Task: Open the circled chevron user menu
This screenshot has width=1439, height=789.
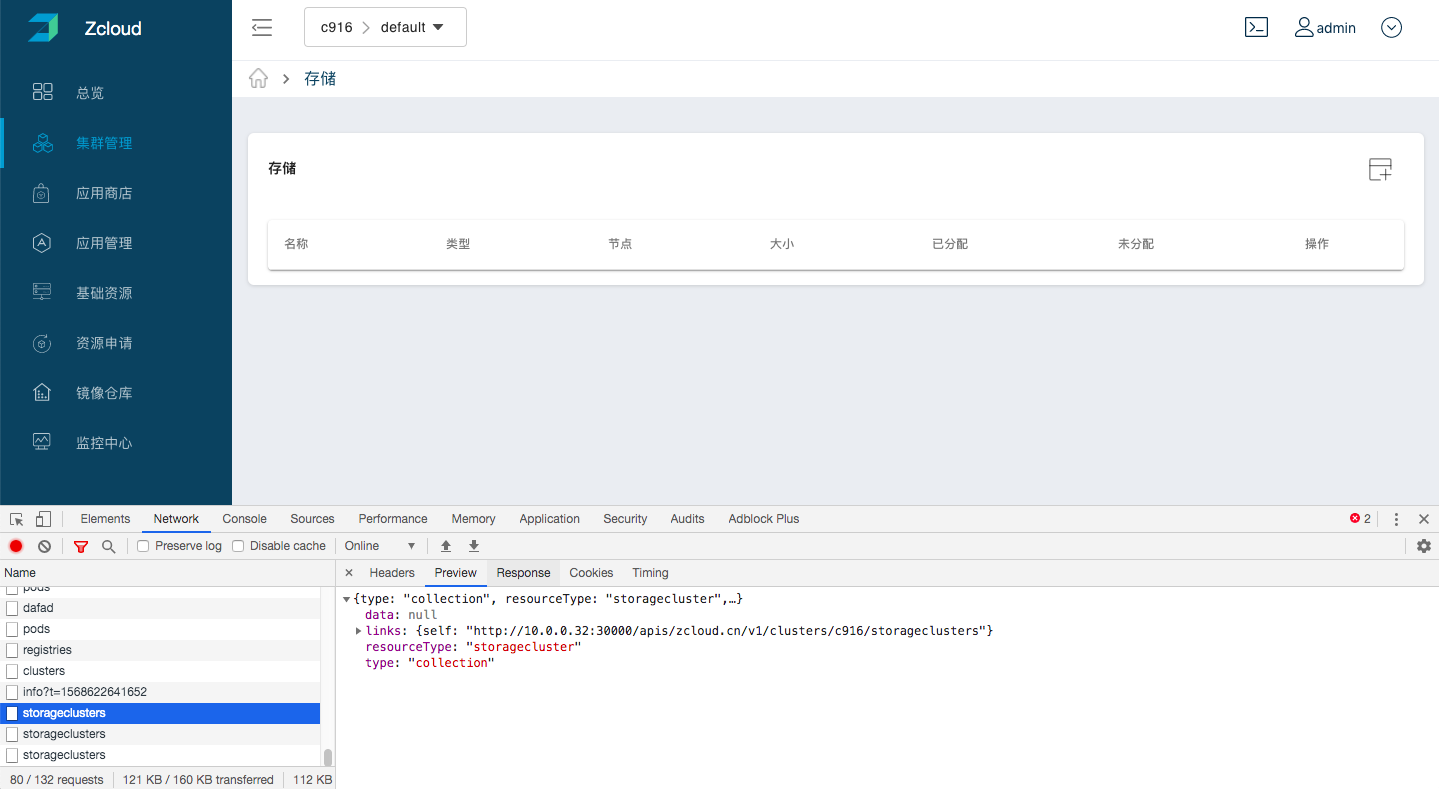Action: [1391, 27]
